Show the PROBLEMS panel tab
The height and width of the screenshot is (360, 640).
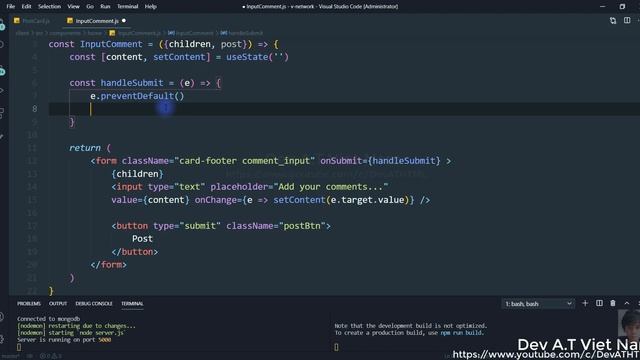(29, 304)
